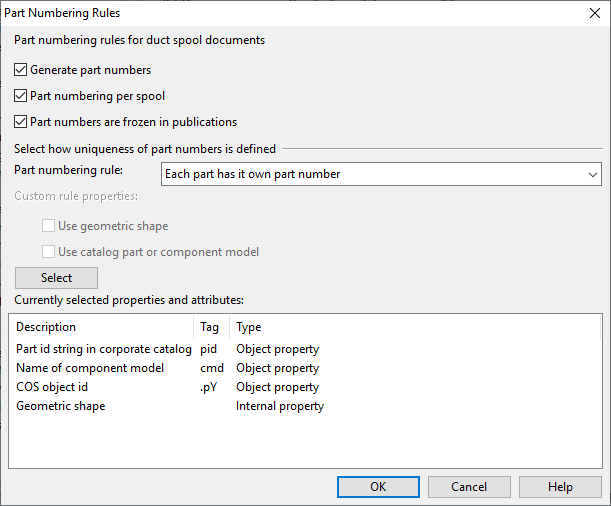
Task: Toggle the Generate part numbers checkbox
Action: (21, 70)
